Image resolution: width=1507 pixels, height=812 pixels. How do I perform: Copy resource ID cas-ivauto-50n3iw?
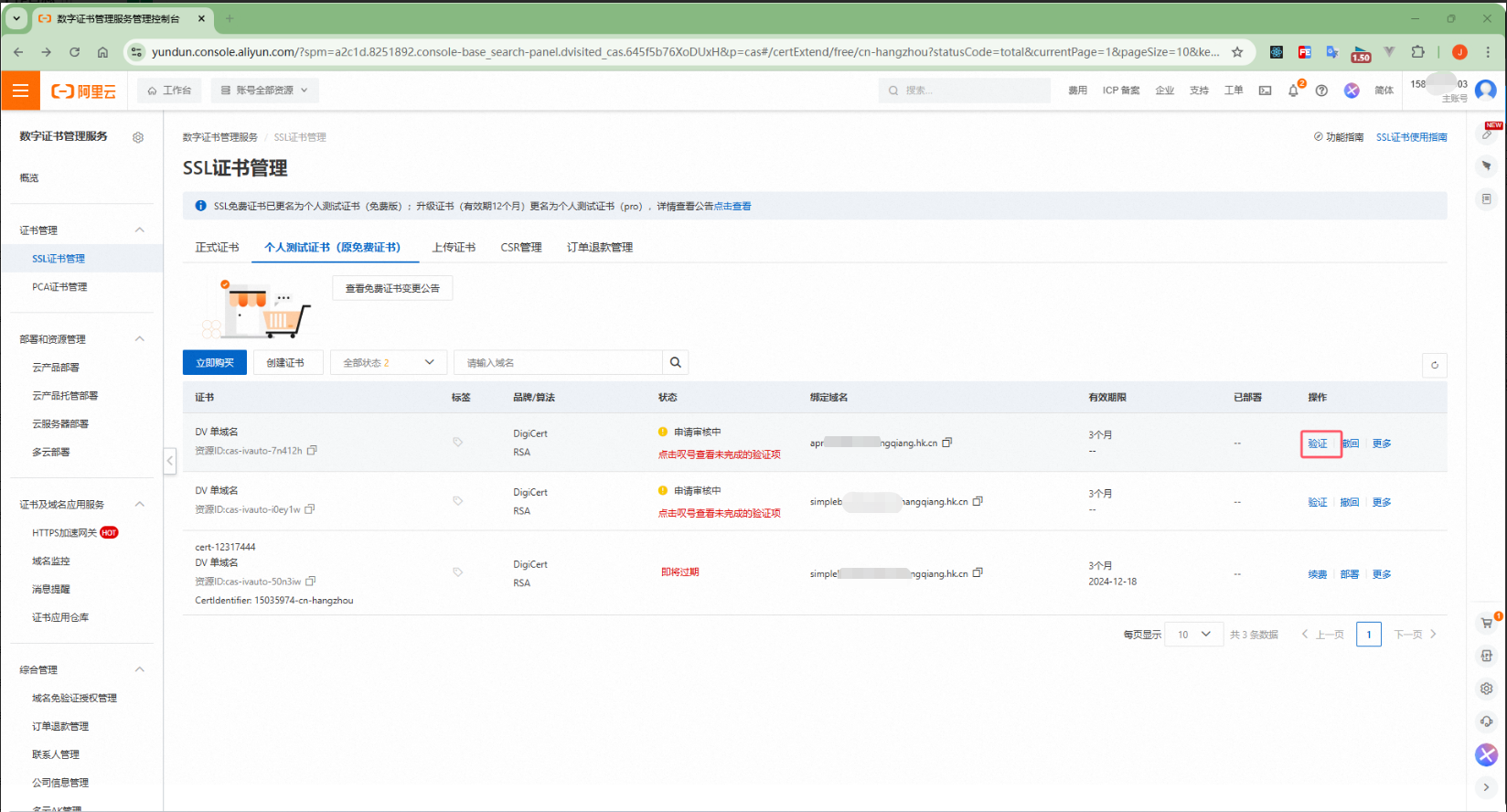coord(311,581)
